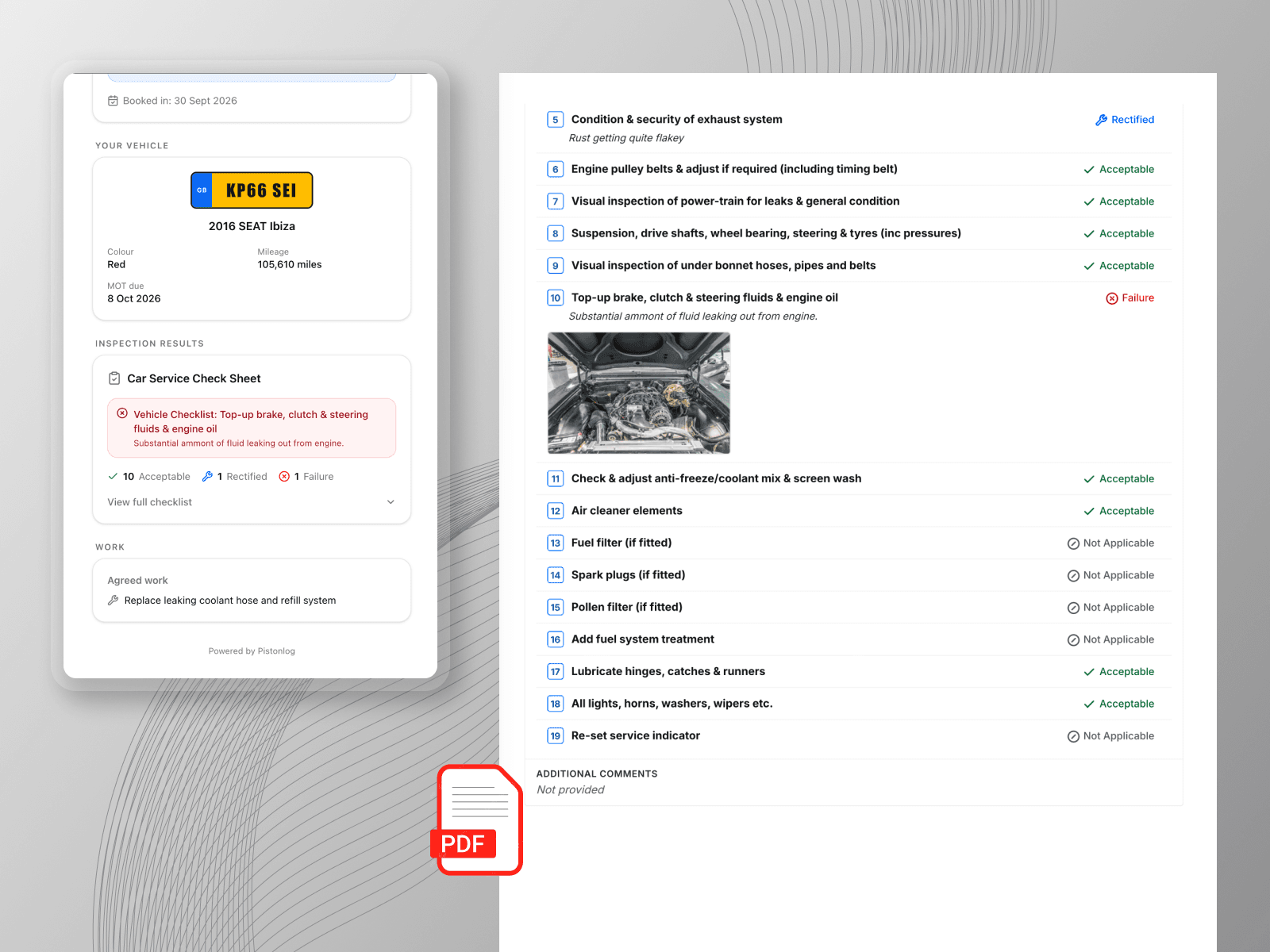Click the Failure status text on item 10
This screenshot has height=952, width=1270.
pos(1138,298)
